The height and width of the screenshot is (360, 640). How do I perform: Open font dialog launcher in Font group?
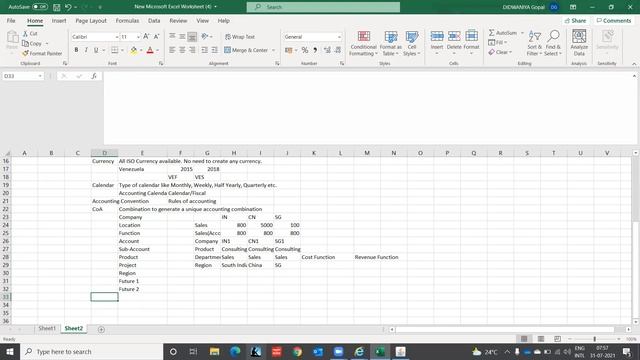point(161,64)
